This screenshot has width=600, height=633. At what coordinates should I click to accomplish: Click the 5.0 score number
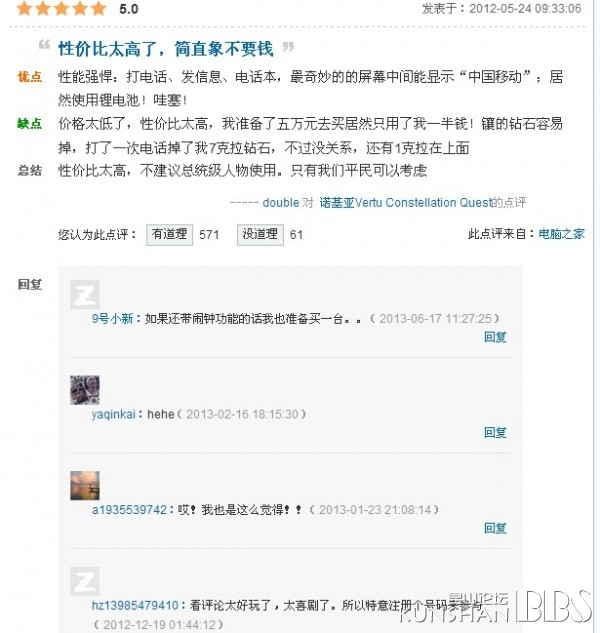[x=129, y=9]
